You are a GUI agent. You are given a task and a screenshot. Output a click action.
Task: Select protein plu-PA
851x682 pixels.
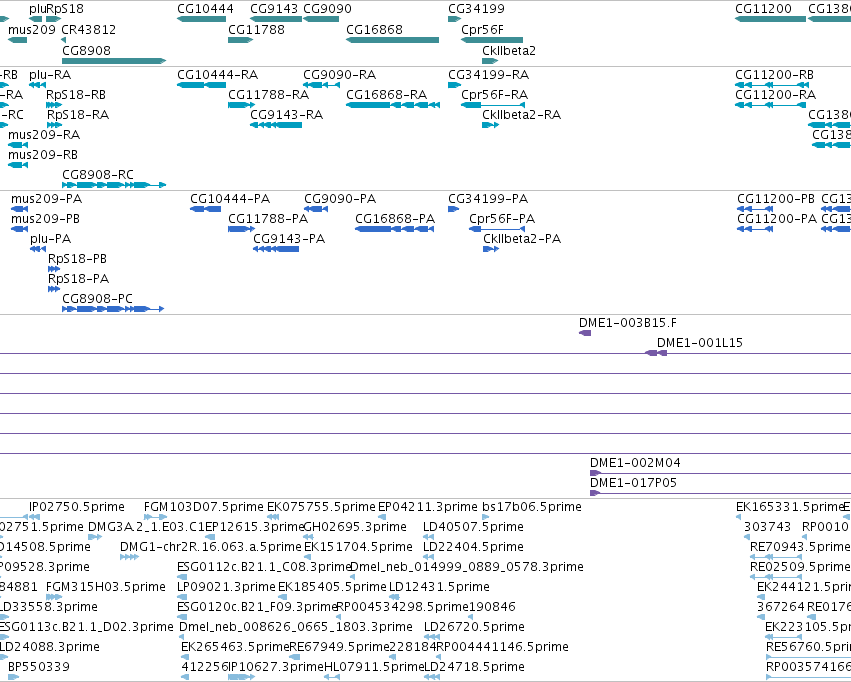pyautogui.click(x=50, y=239)
